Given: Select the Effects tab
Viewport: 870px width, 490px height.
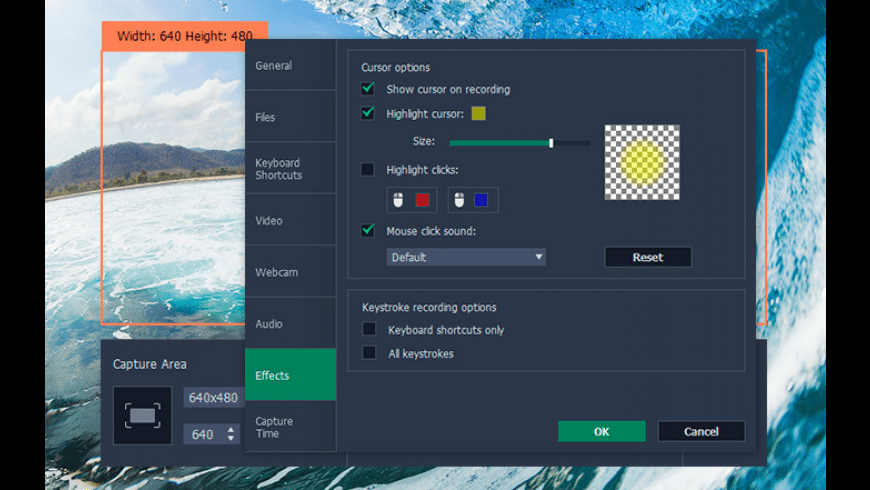Looking at the screenshot, I should point(290,375).
